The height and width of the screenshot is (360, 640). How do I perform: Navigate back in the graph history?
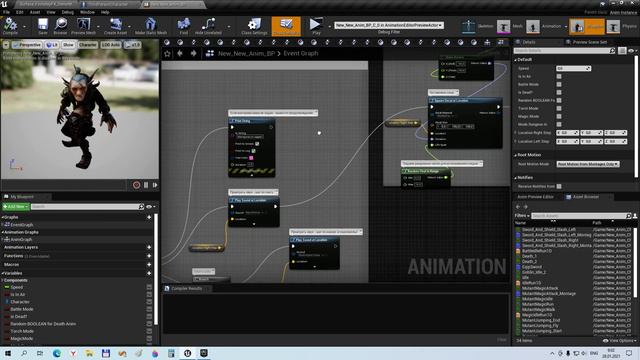click(x=180, y=53)
